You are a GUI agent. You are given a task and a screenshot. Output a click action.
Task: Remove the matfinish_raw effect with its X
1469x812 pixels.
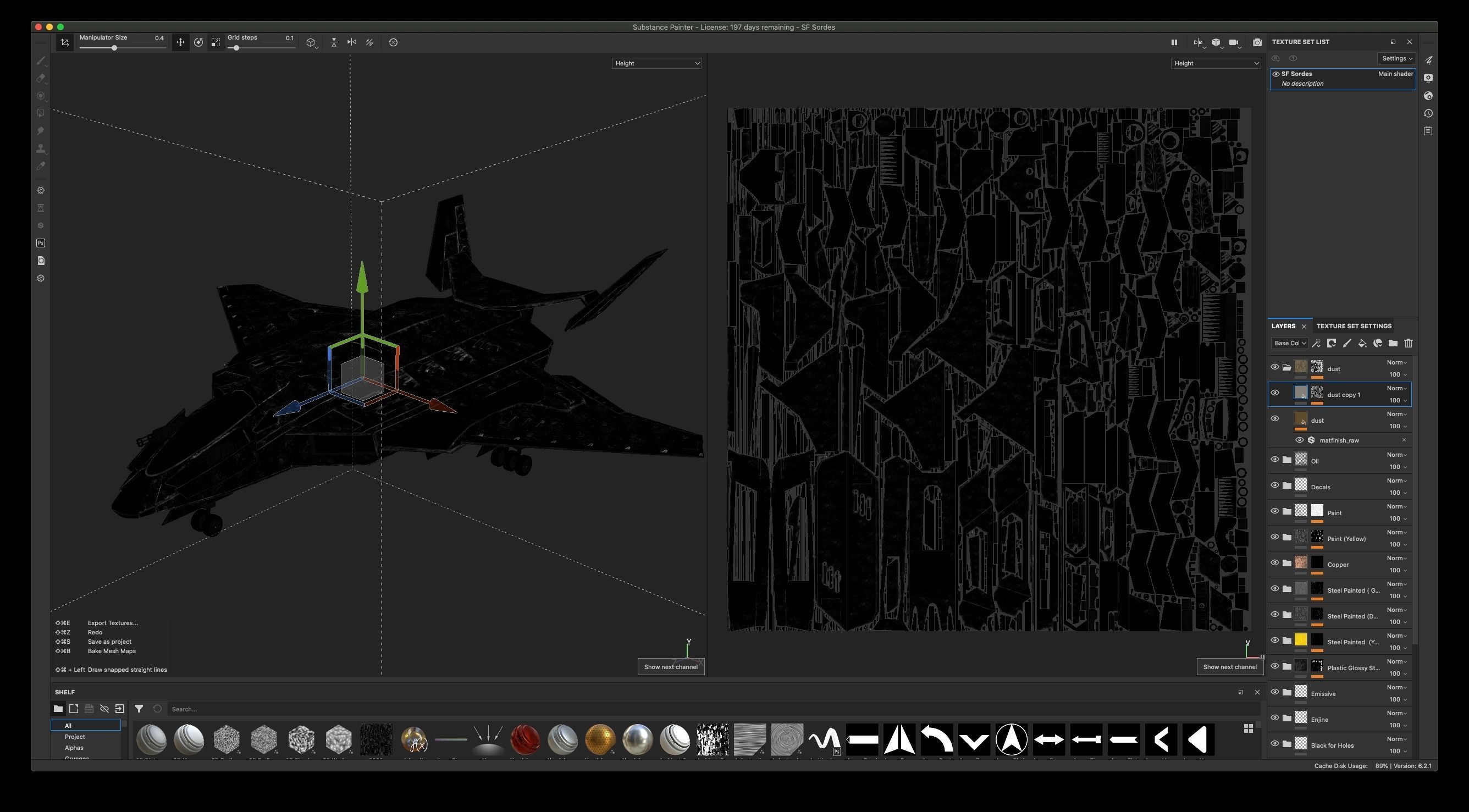pyautogui.click(x=1404, y=440)
